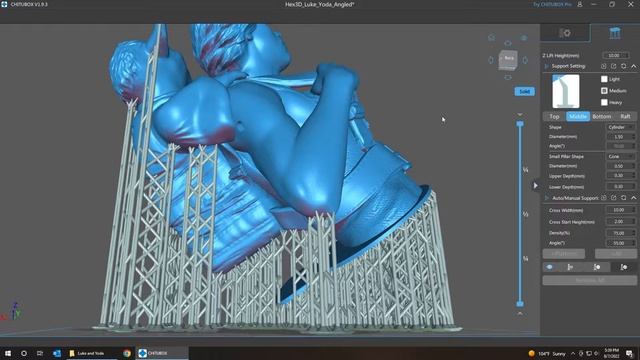
Task: Click the Cortana search circle icon
Action: (x=24, y=353)
